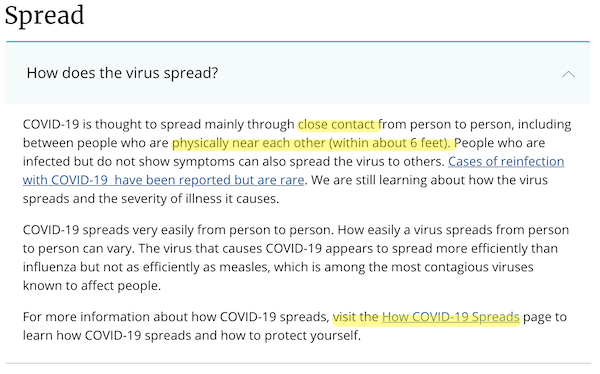600x374 pixels.
Task: Click link text "have been reported but are rare"
Action: [x=209, y=180]
